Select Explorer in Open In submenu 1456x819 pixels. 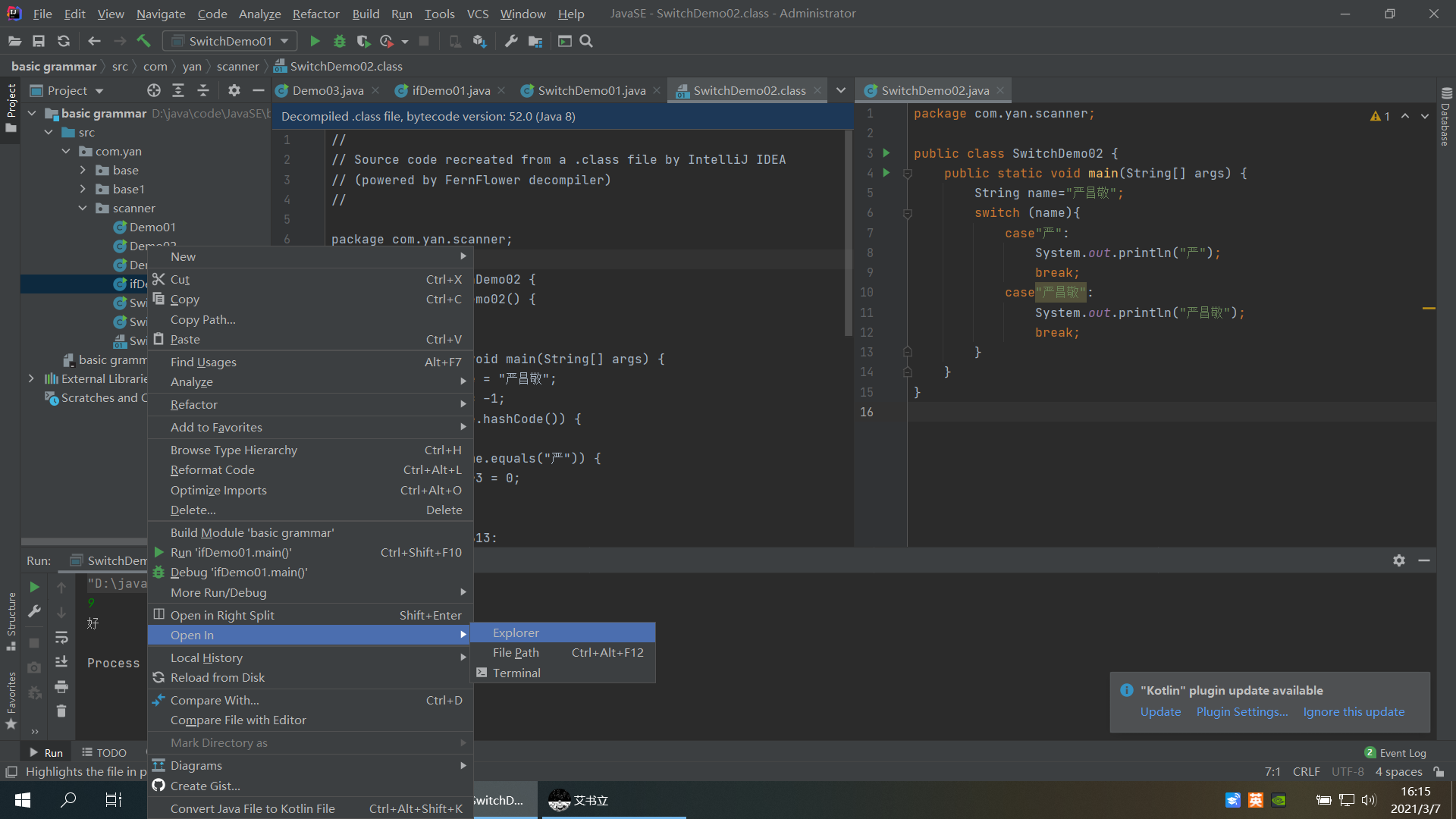pos(516,632)
